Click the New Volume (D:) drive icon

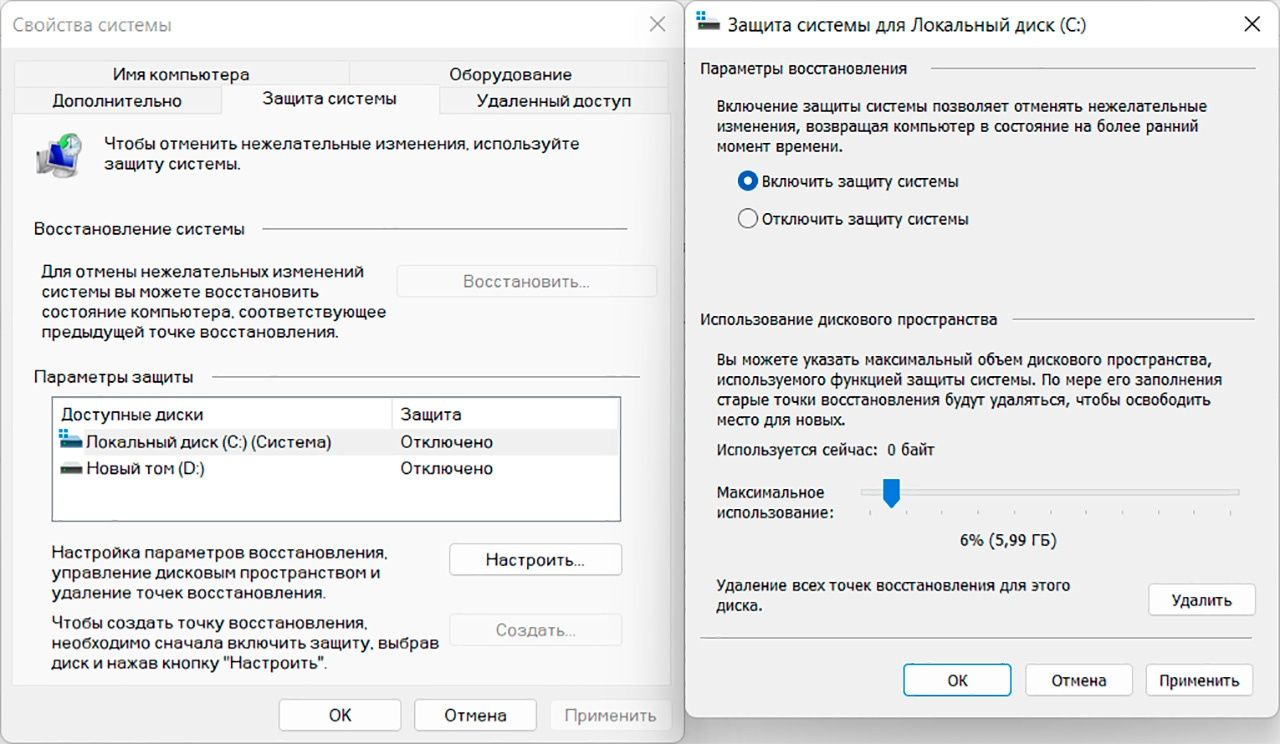[x=70, y=468]
